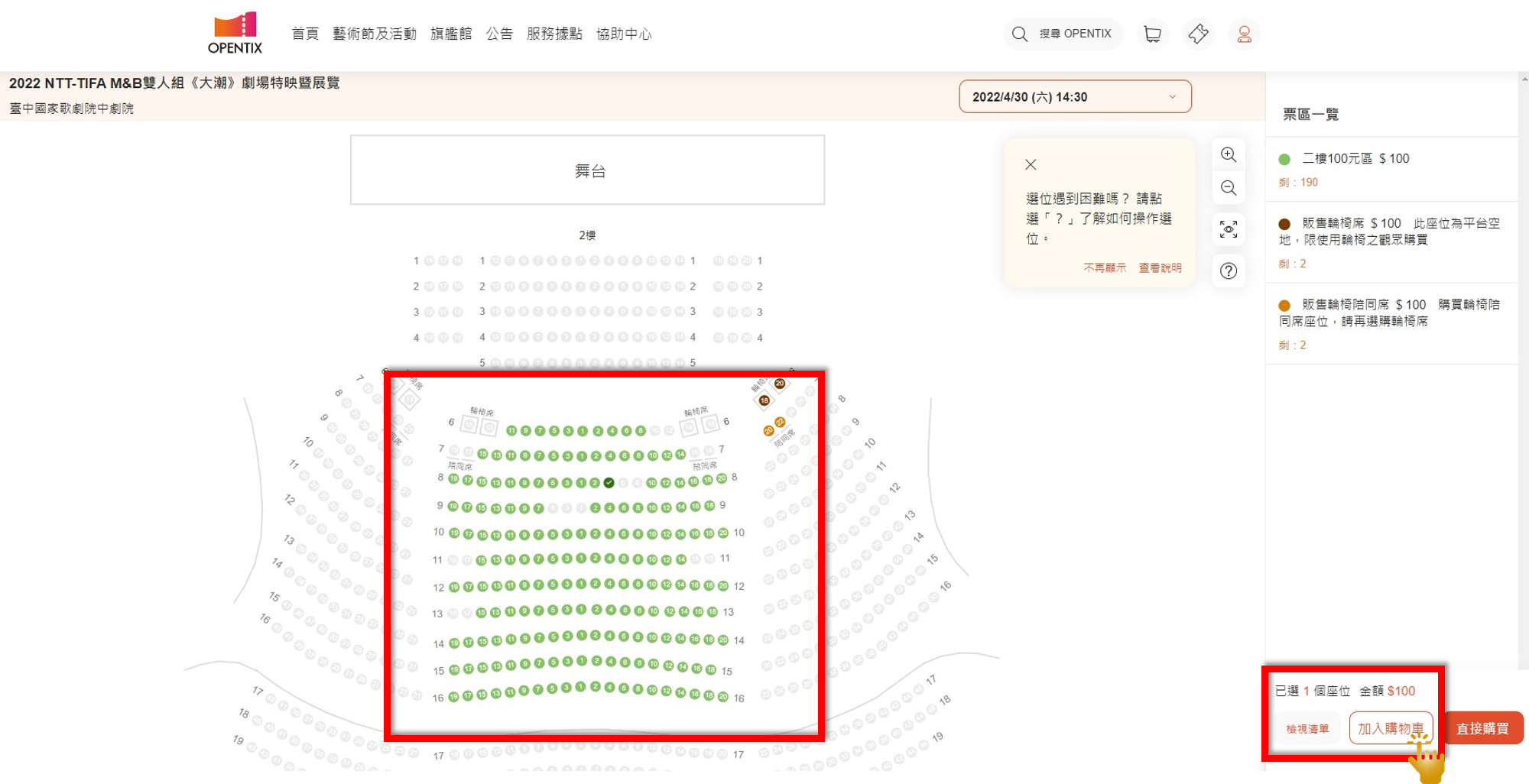Zoom out of the seat map
The image size is (1529, 784).
(x=1229, y=188)
